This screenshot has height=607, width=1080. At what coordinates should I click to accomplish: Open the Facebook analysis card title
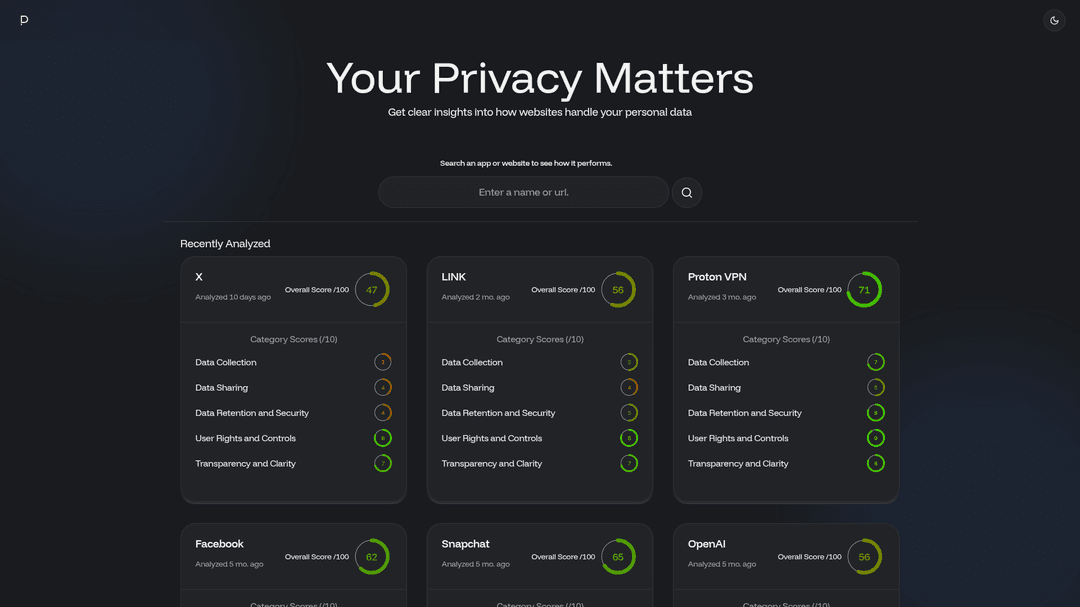pos(219,544)
